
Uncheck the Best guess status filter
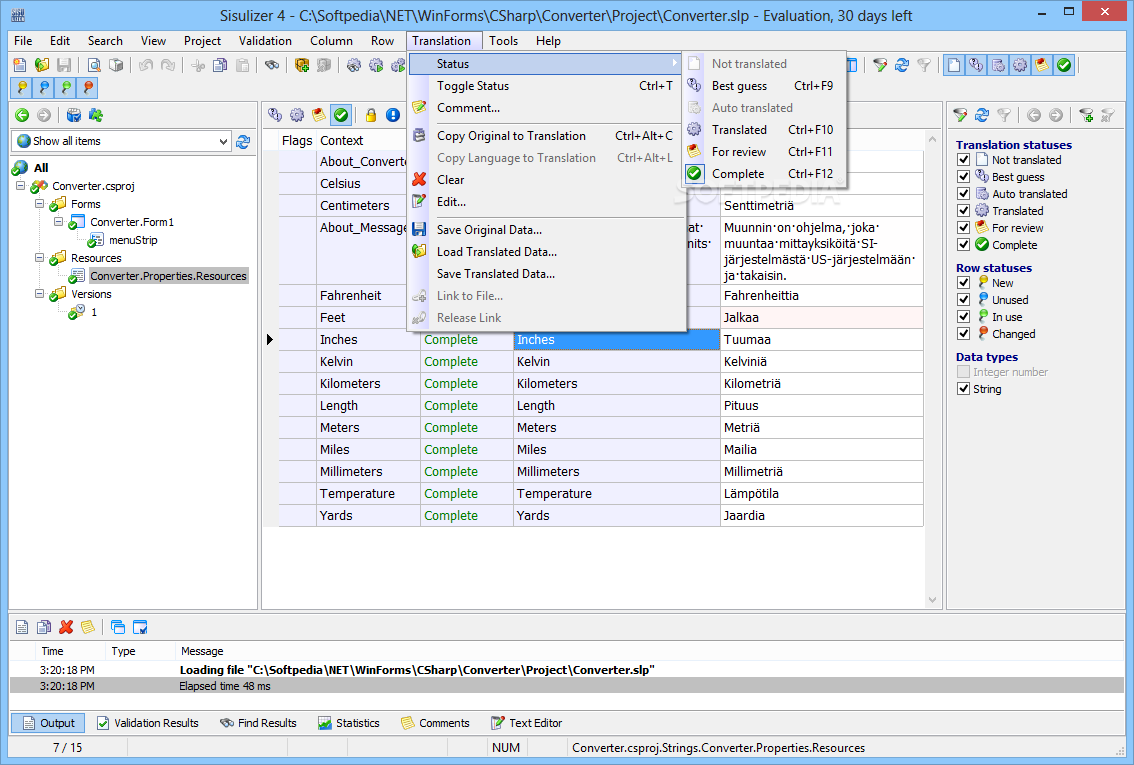[963, 176]
